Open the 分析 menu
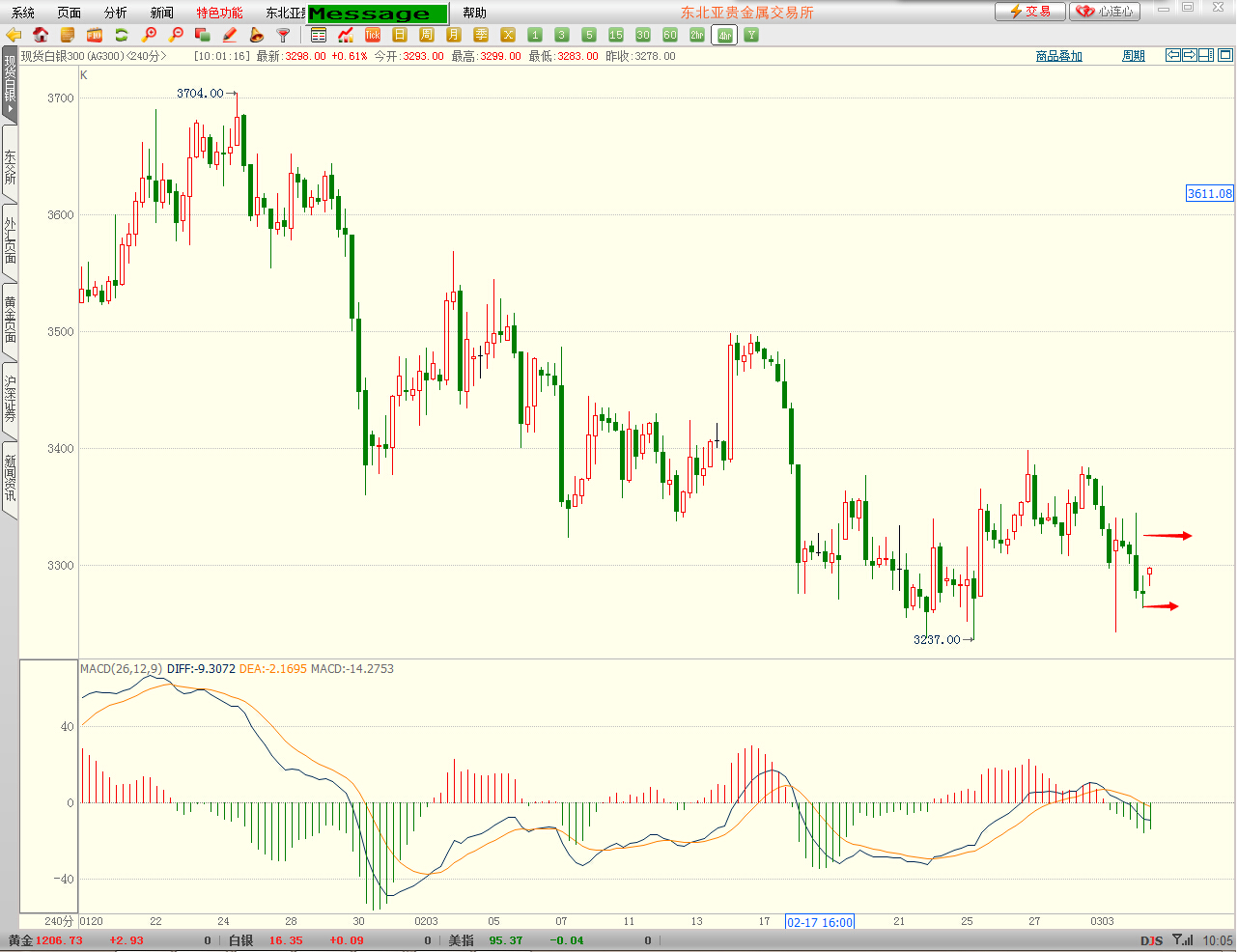 point(115,13)
